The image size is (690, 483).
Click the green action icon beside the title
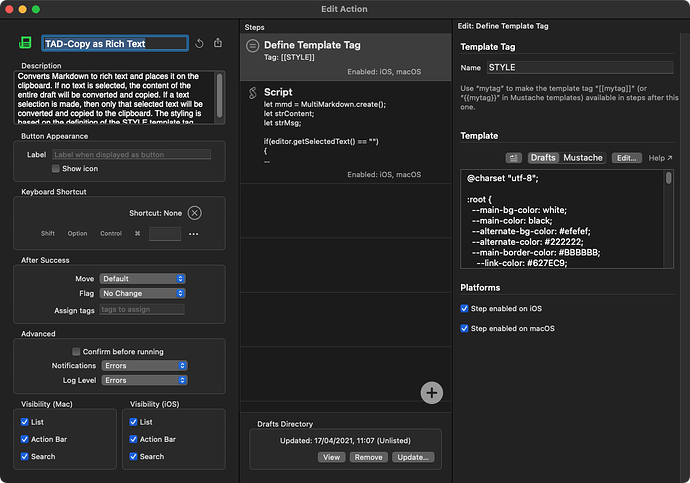[x=26, y=43]
